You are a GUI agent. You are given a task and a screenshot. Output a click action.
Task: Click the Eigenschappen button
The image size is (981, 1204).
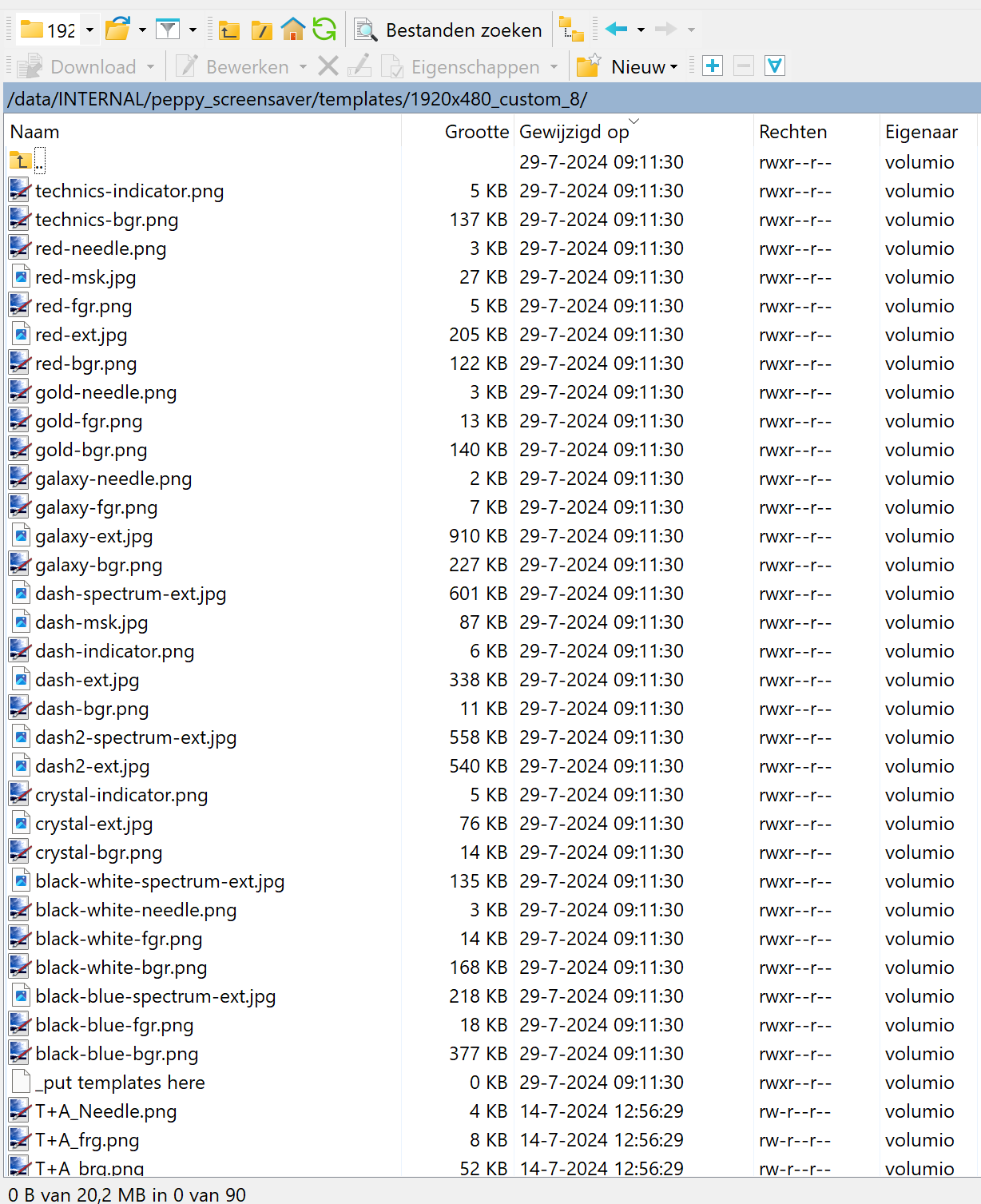[461, 66]
